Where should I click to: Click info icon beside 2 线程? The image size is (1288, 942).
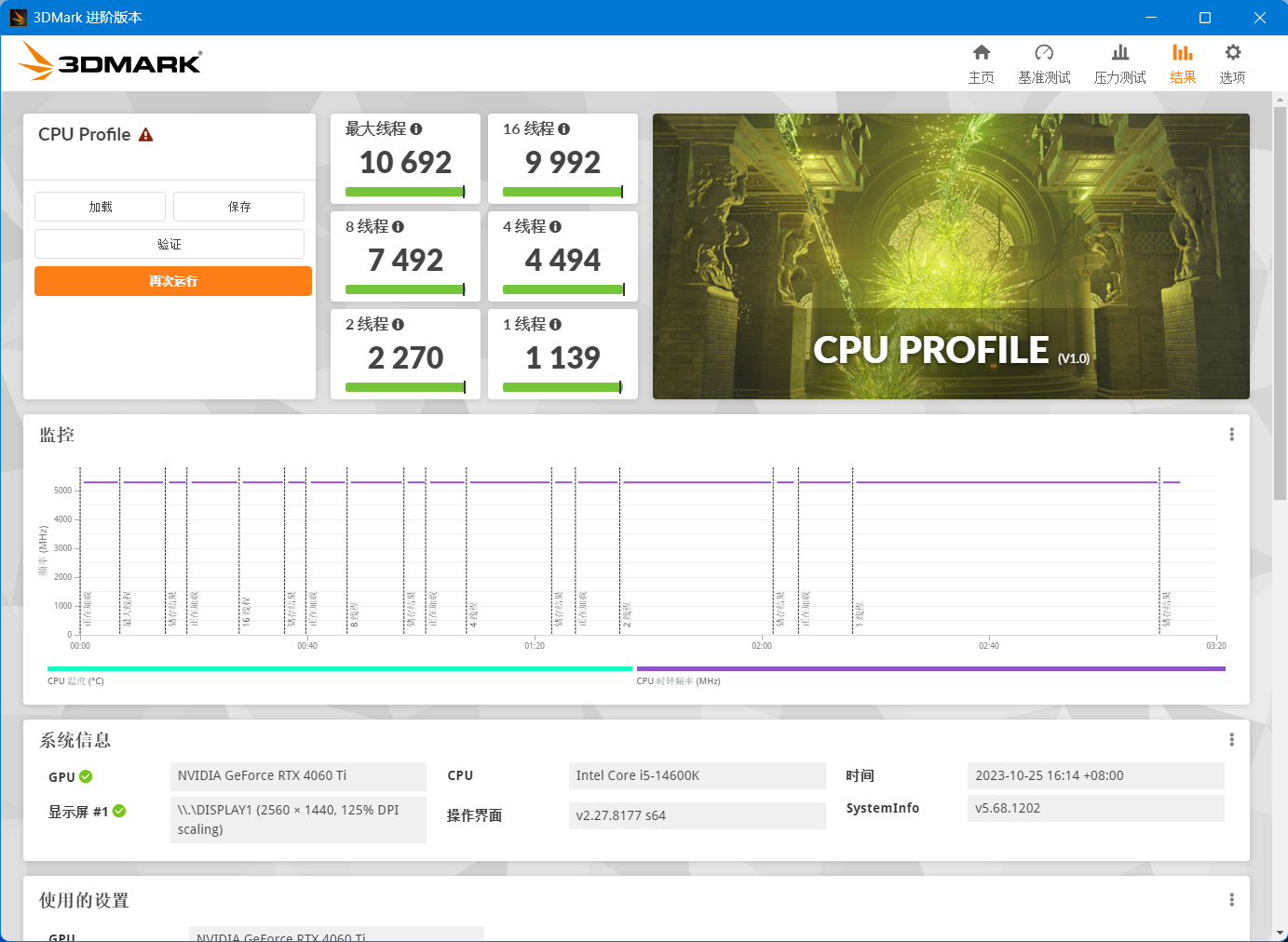coord(399,325)
